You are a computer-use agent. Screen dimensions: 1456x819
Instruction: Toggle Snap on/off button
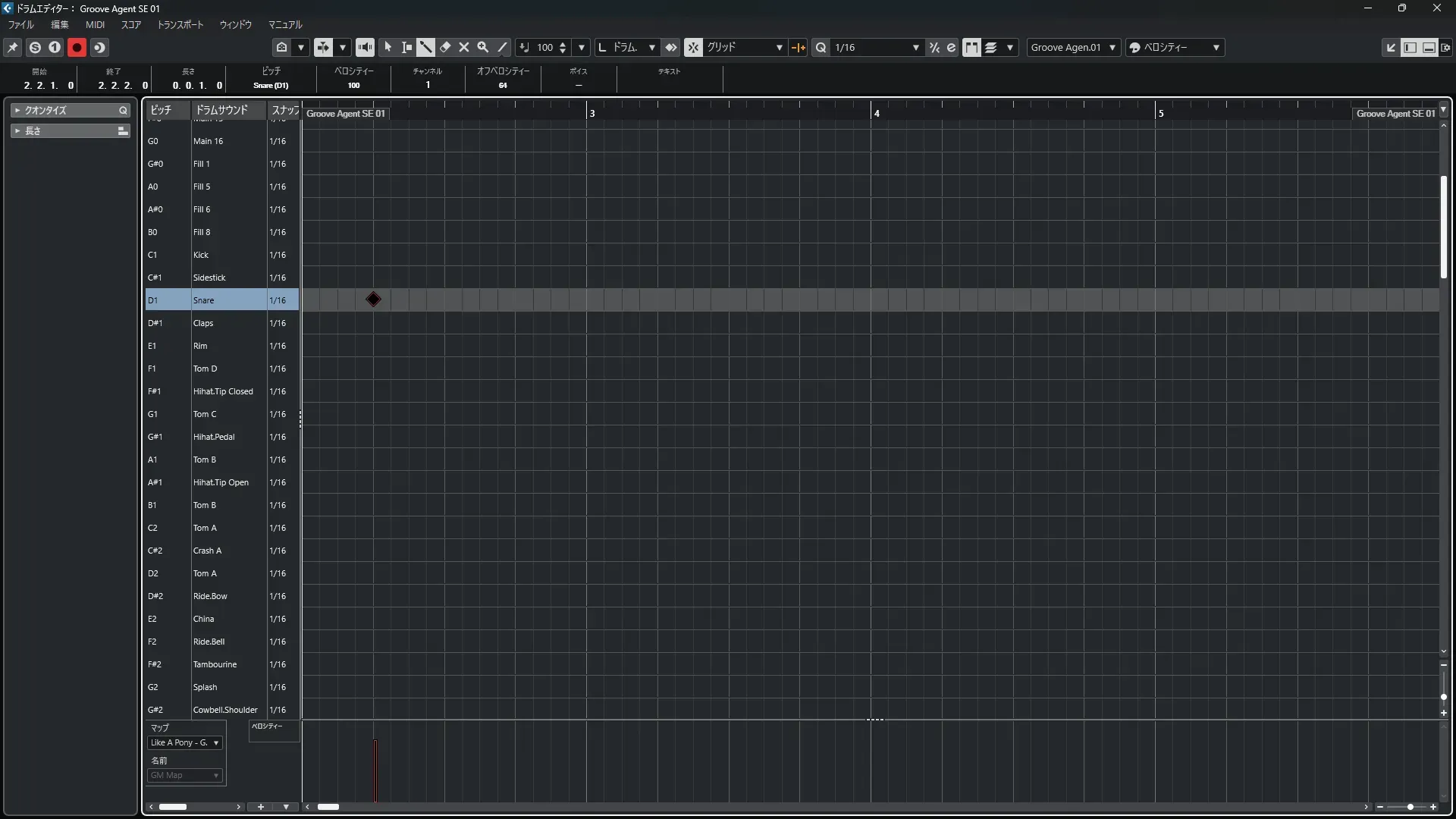pos(693,47)
